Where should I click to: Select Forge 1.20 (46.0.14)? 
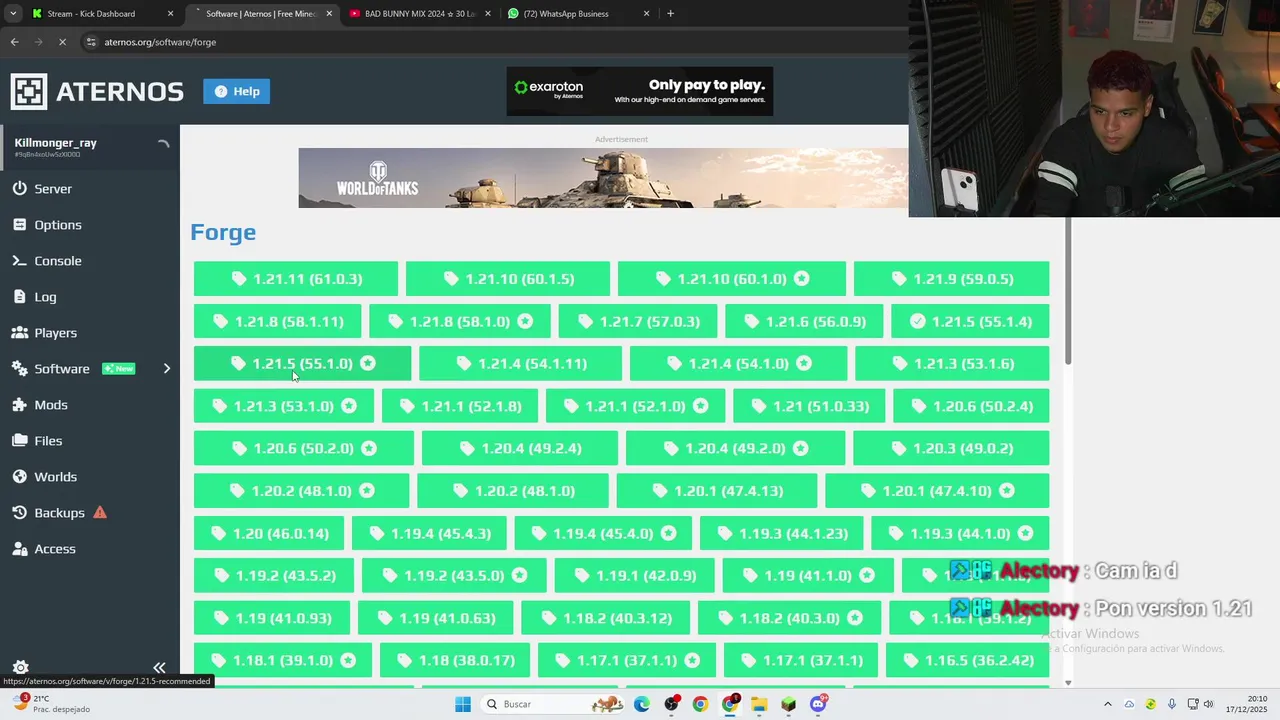[269, 533]
